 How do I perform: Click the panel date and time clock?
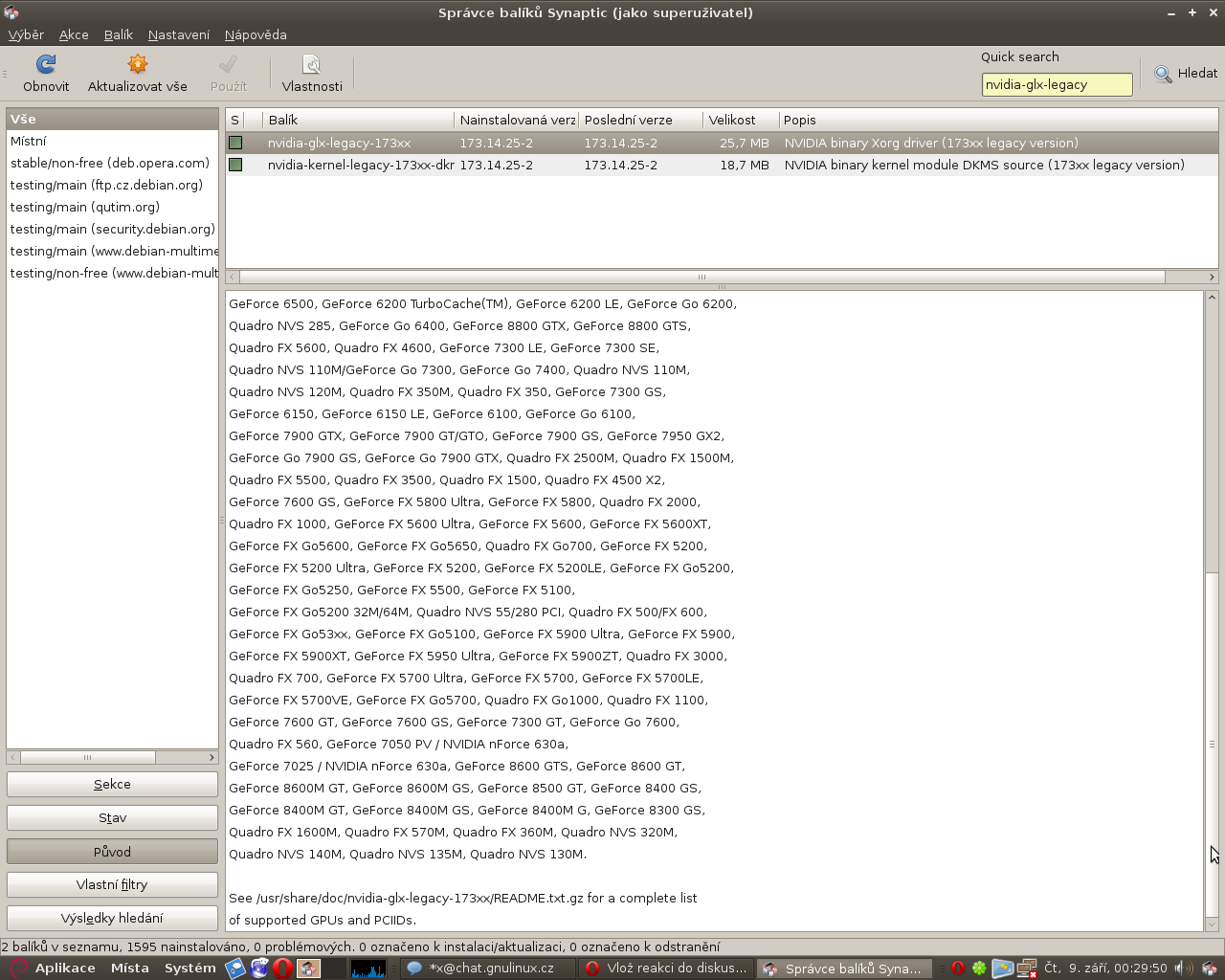click(x=1105, y=969)
